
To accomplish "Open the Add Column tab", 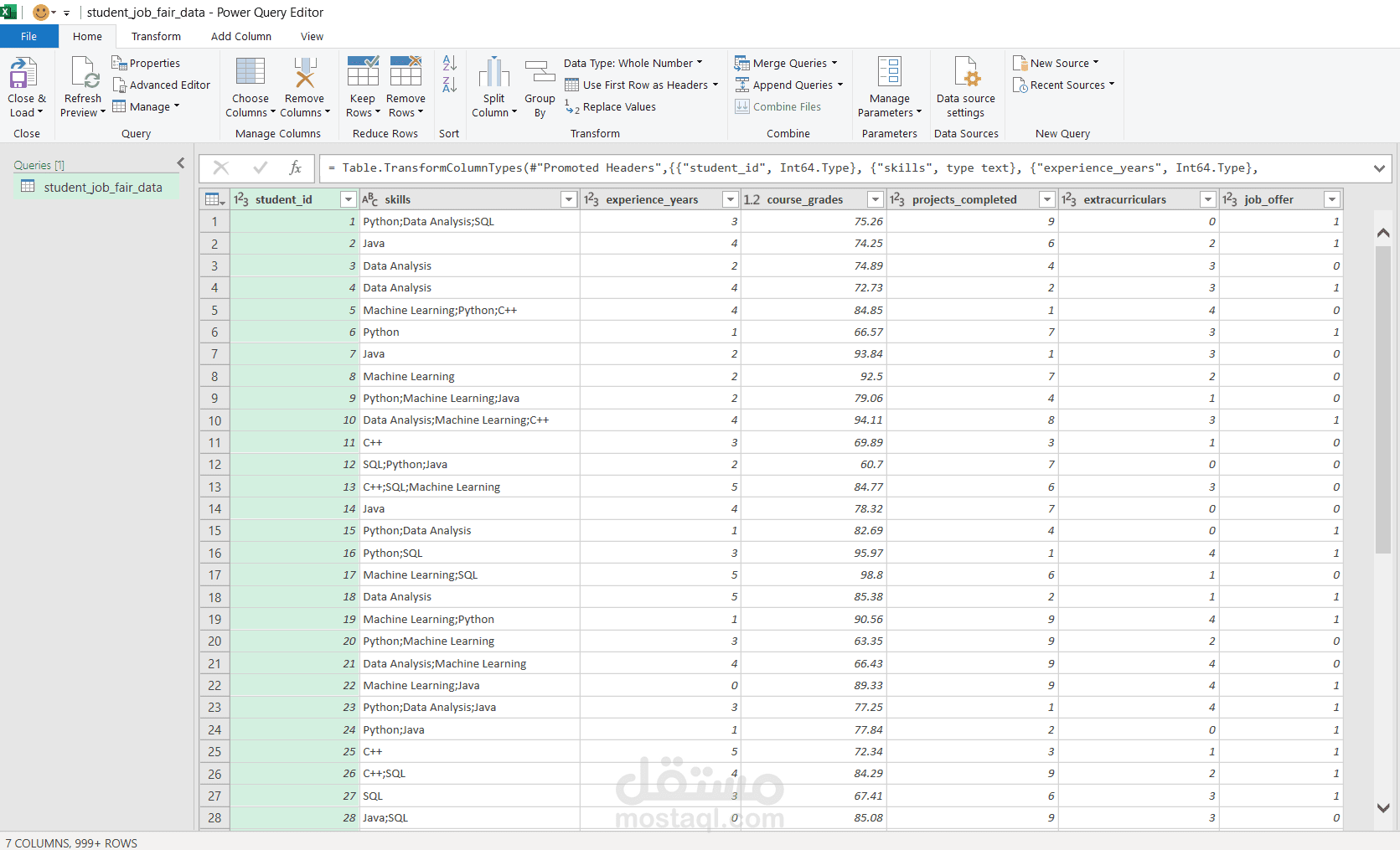I will pyautogui.click(x=240, y=37).
